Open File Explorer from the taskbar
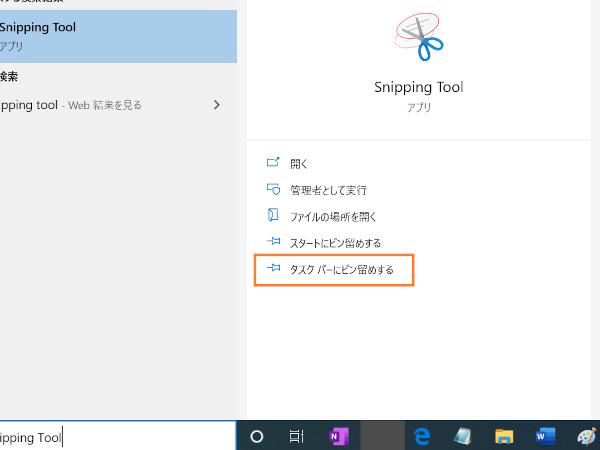 [x=504, y=436]
